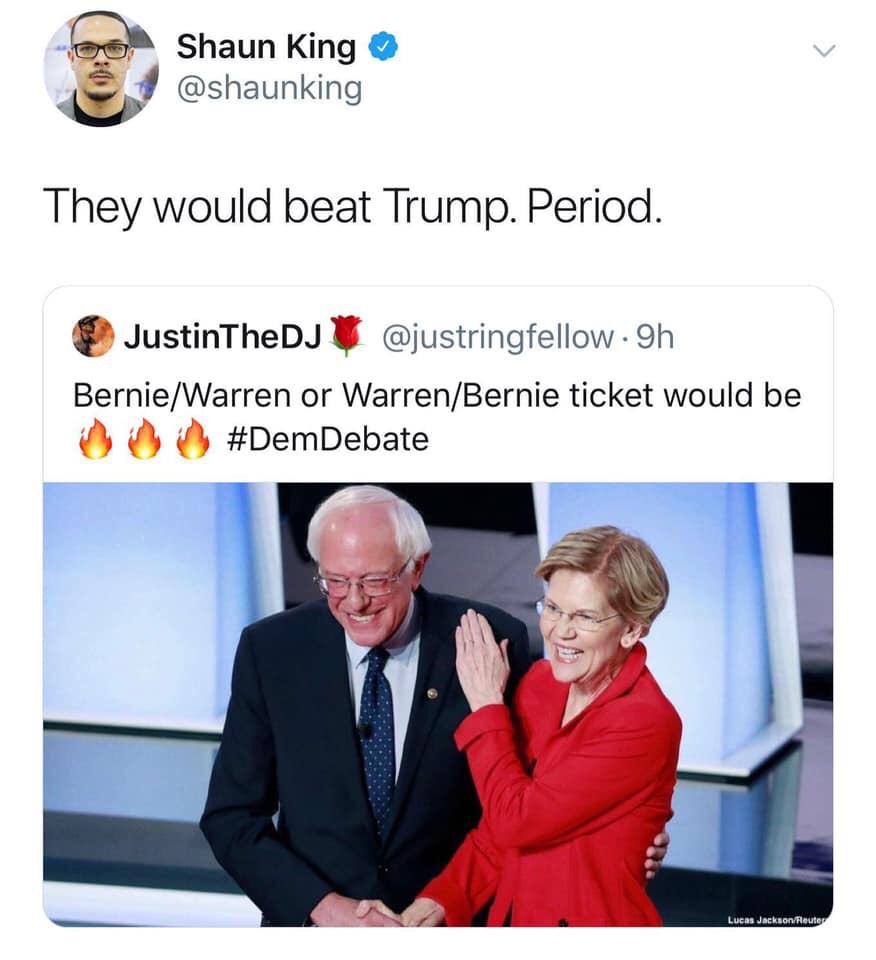This screenshot has height=960, width=876.
Task: Open the quoted Bernie/Warren ticket tweet text
Action: 437,418
